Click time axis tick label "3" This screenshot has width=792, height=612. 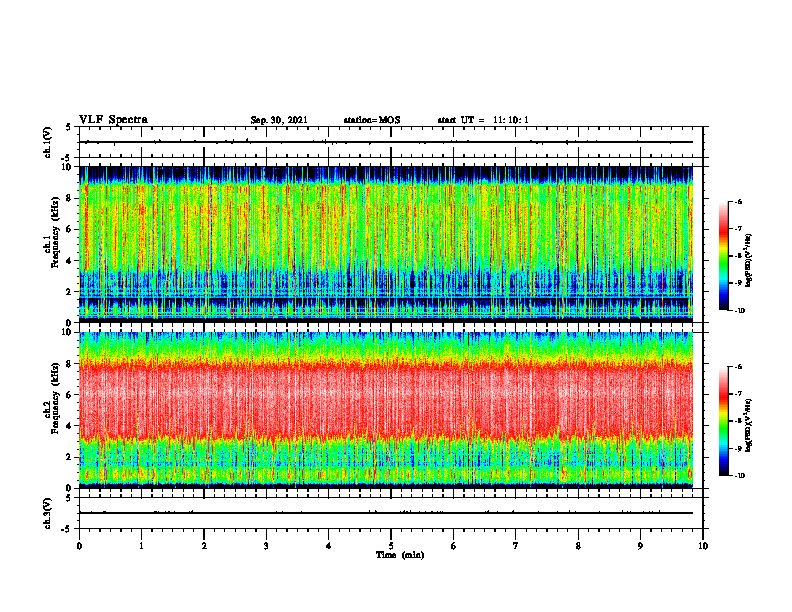pyautogui.click(x=266, y=546)
